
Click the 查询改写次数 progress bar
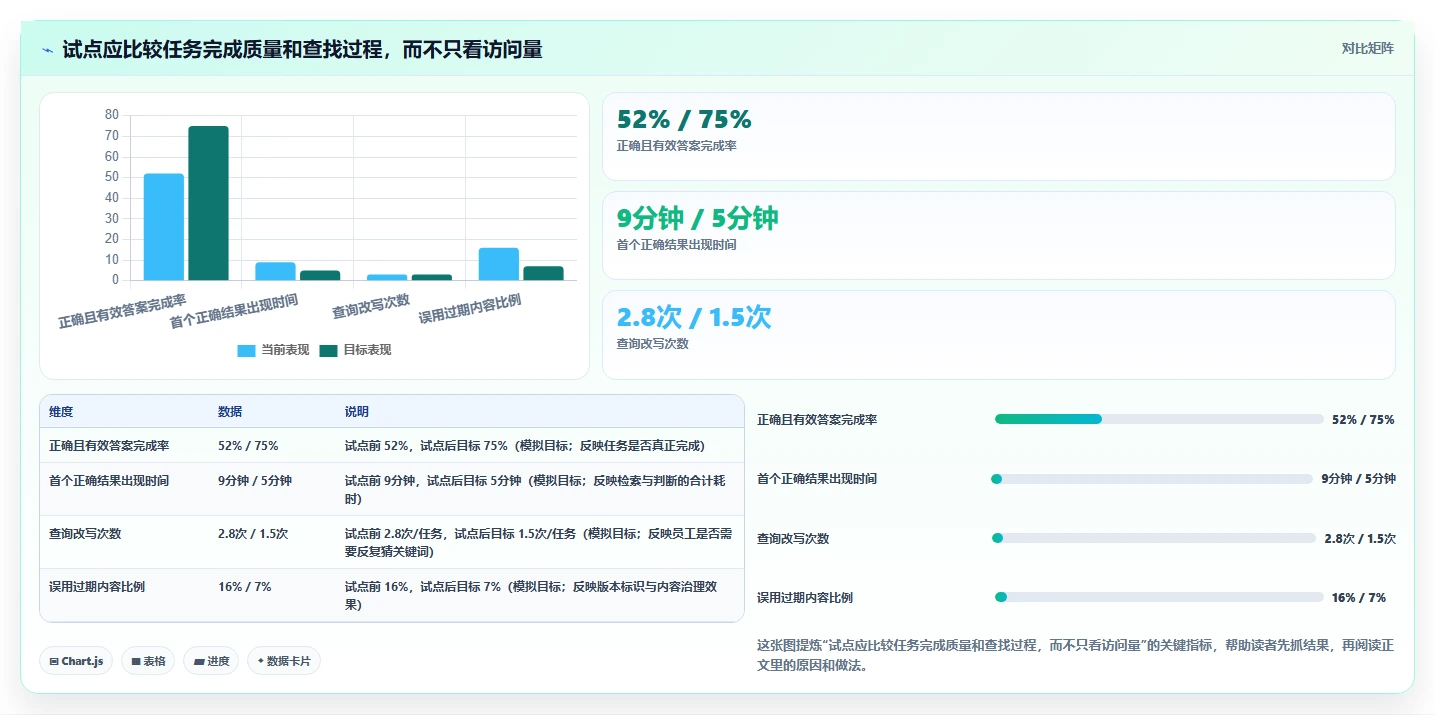1154,538
